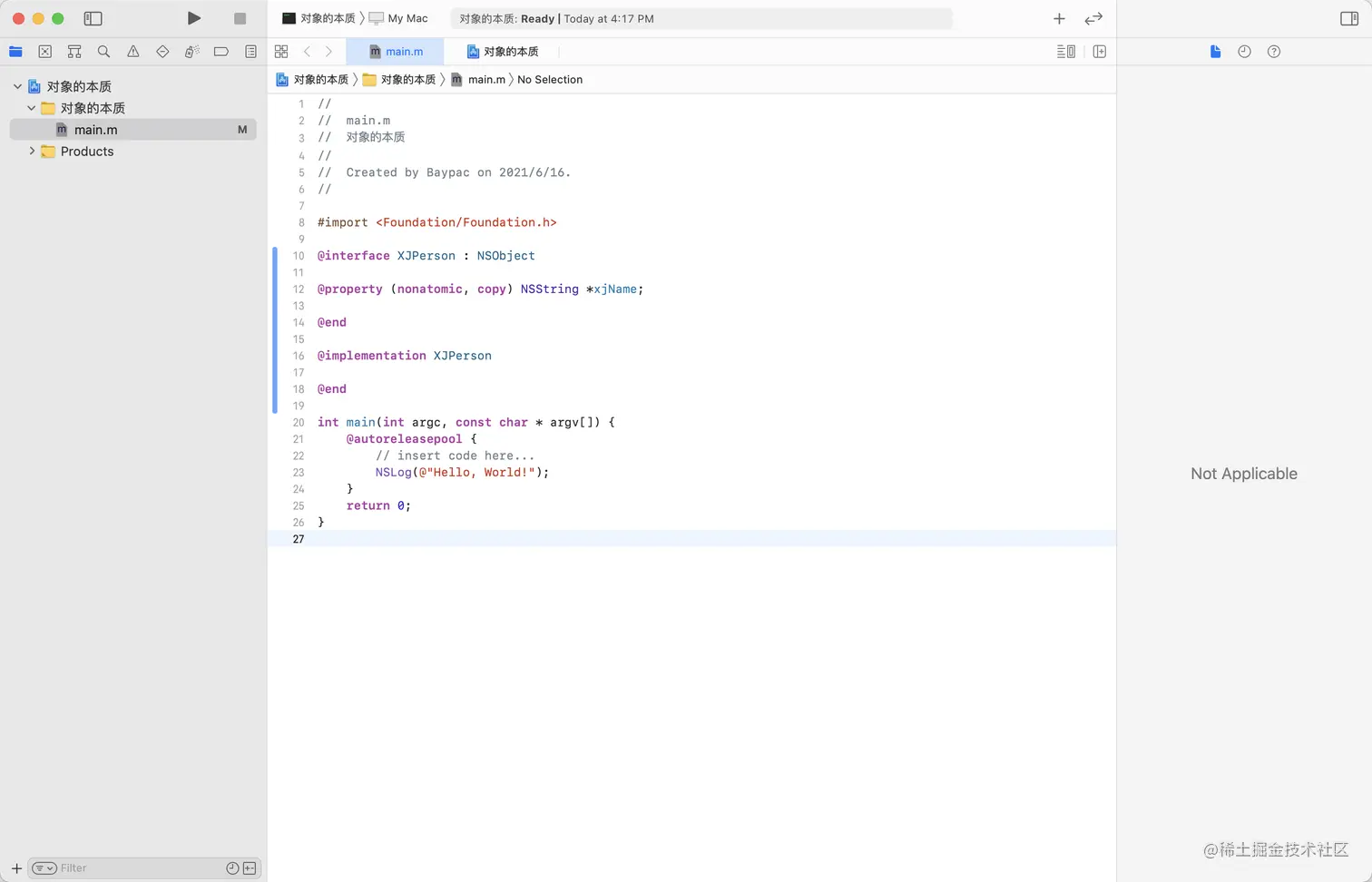Collapse the 对象的本质 folder group
The height and width of the screenshot is (882, 1372).
(x=32, y=108)
